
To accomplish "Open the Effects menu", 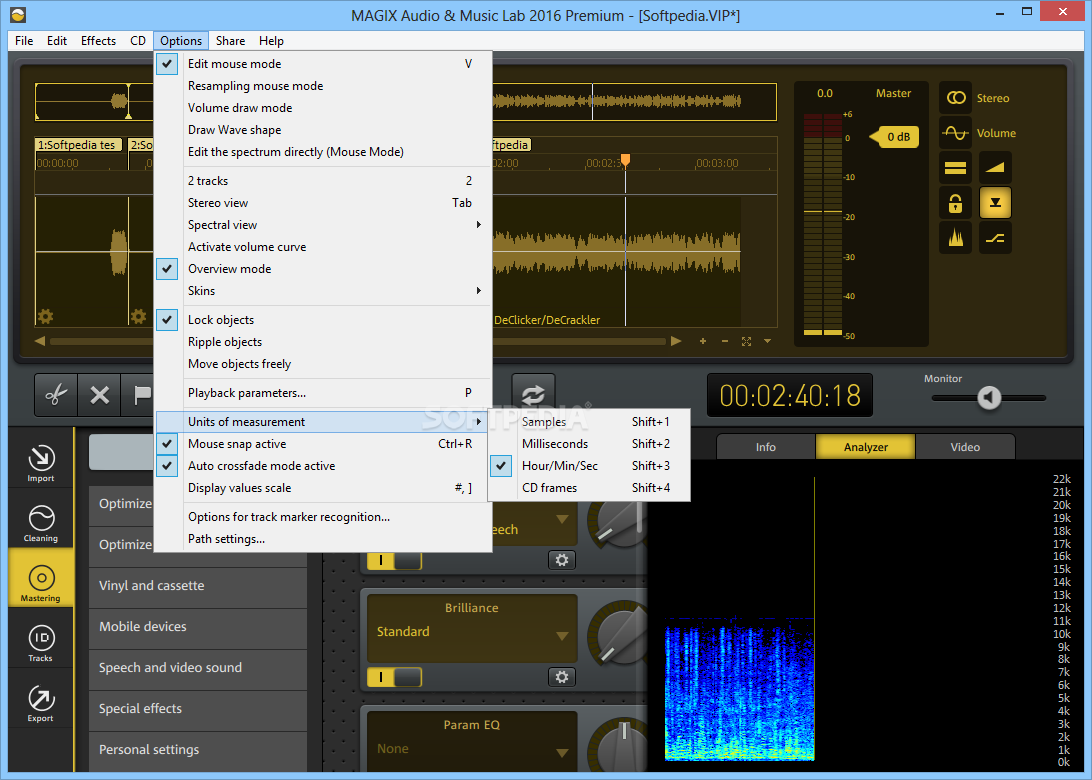I will (98, 40).
